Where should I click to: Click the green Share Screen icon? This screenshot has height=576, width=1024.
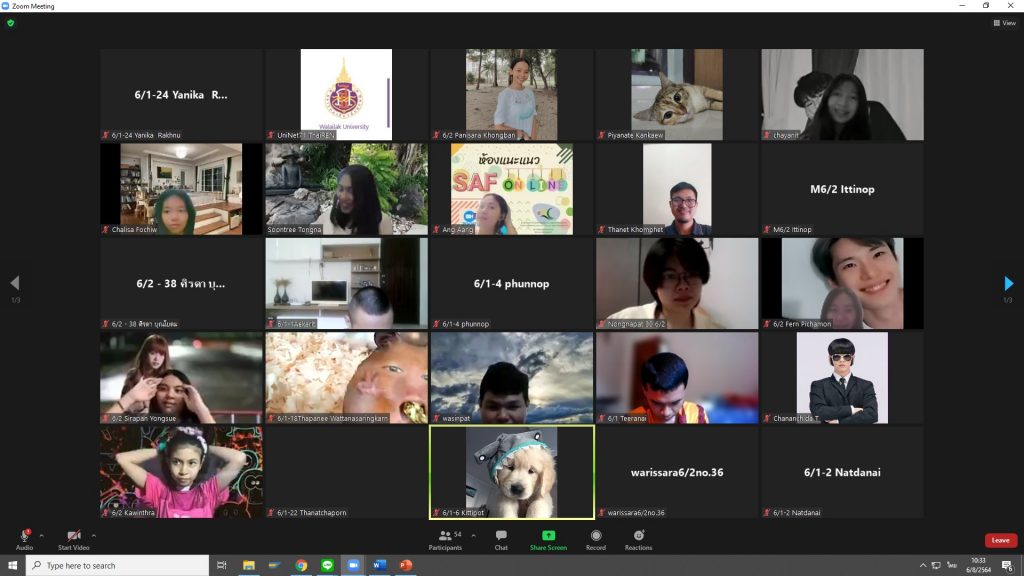[548, 537]
